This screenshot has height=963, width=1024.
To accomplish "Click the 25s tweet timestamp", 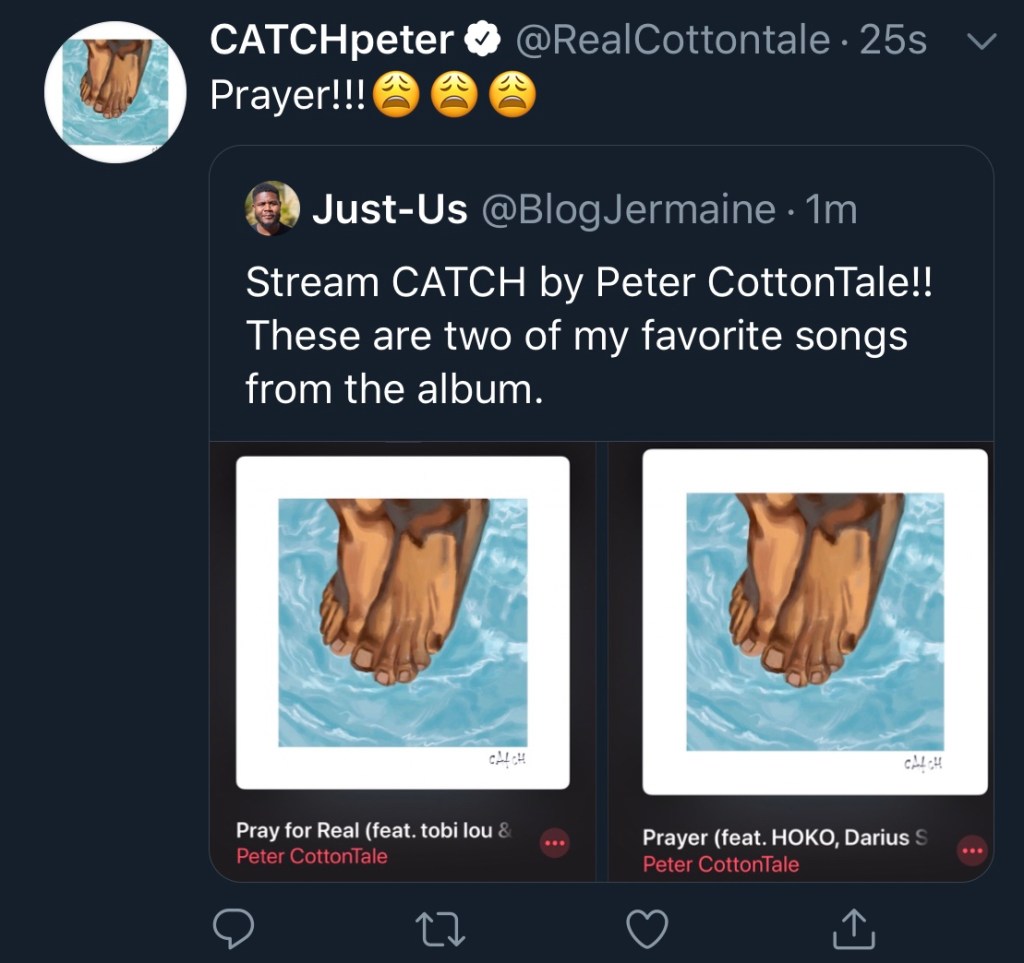I will pos(893,41).
